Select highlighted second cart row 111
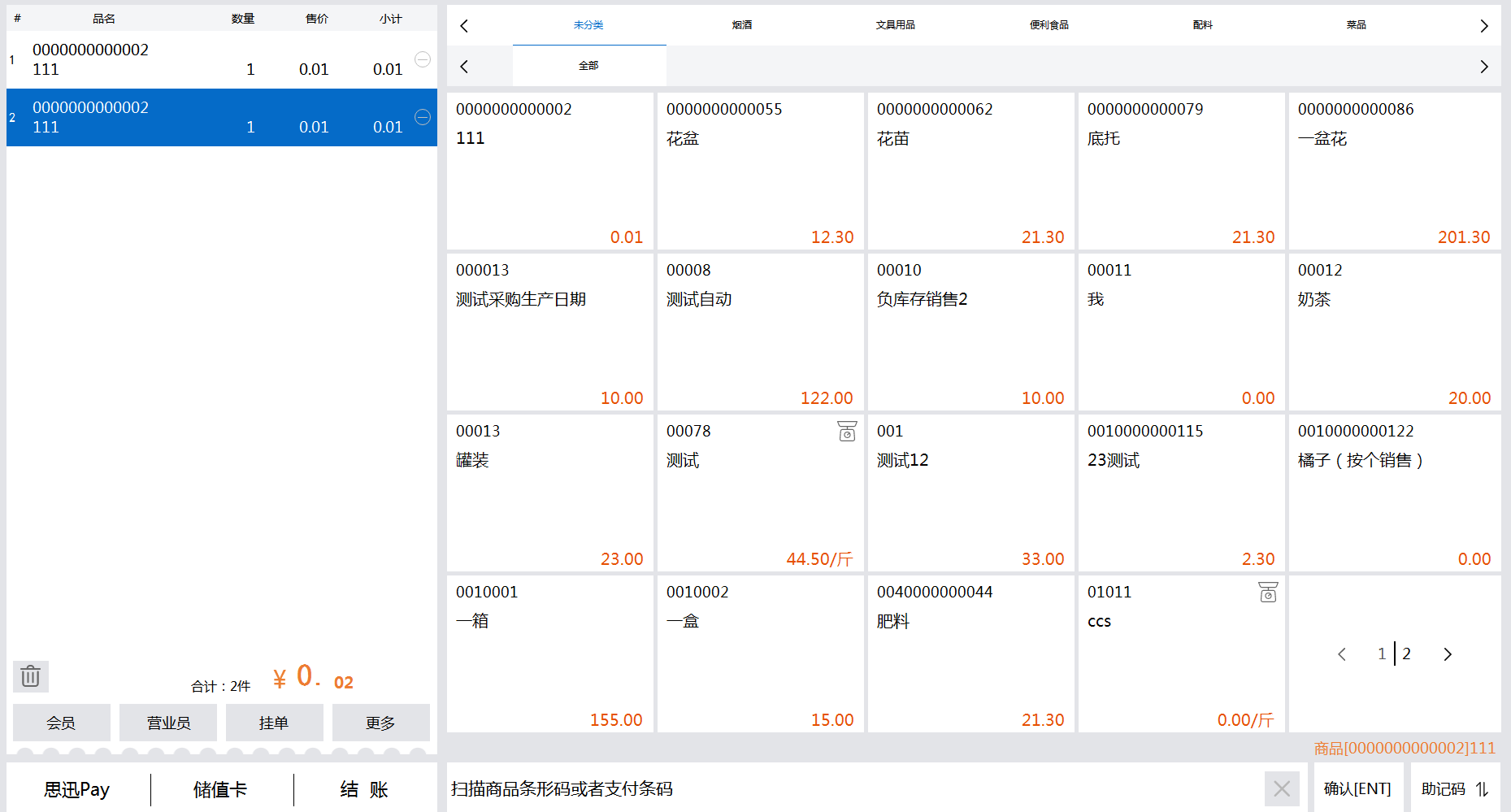The image size is (1511, 812). pyautogui.click(x=222, y=117)
